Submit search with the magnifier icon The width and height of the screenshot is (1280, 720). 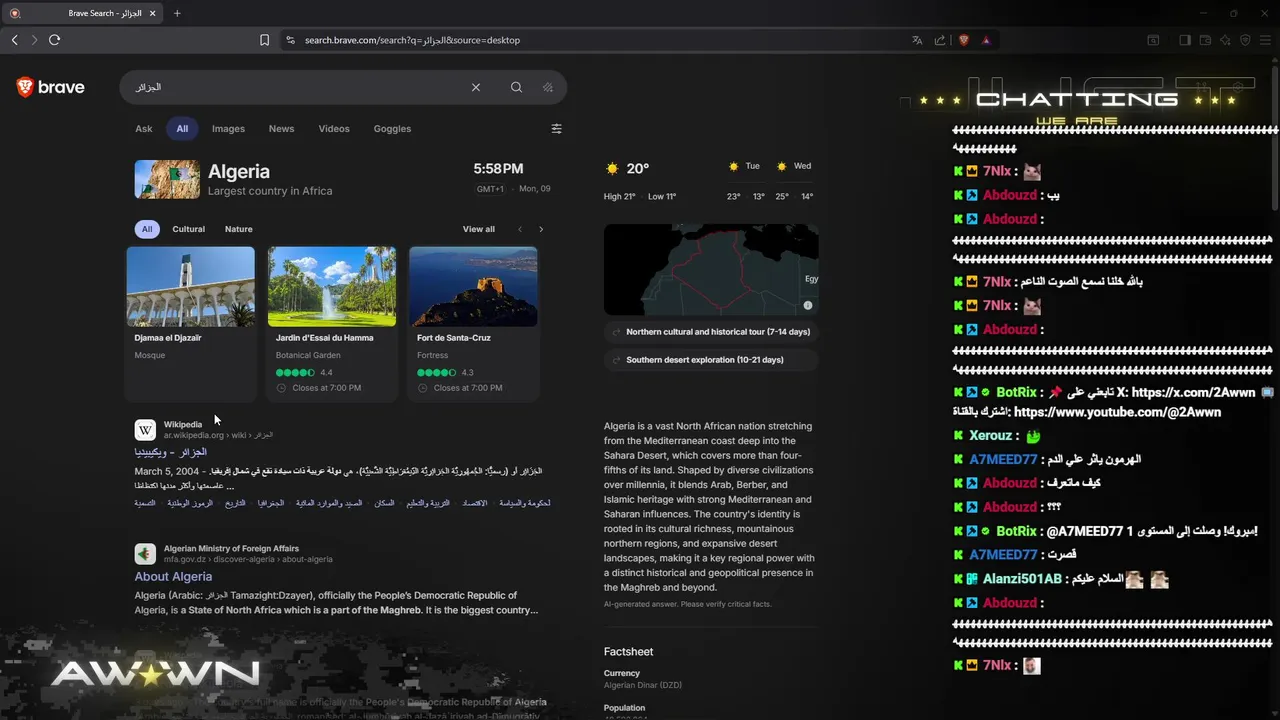coord(516,87)
